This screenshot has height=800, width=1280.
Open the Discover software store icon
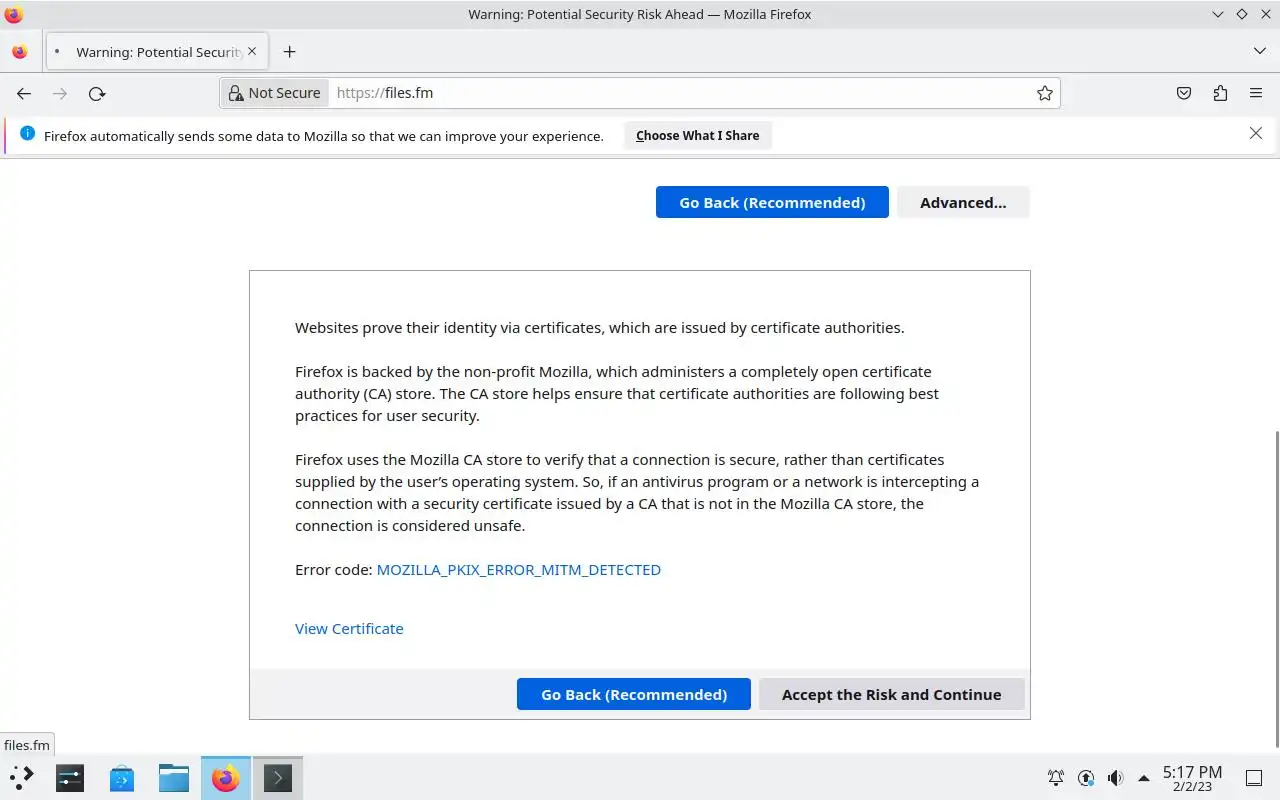click(x=122, y=777)
